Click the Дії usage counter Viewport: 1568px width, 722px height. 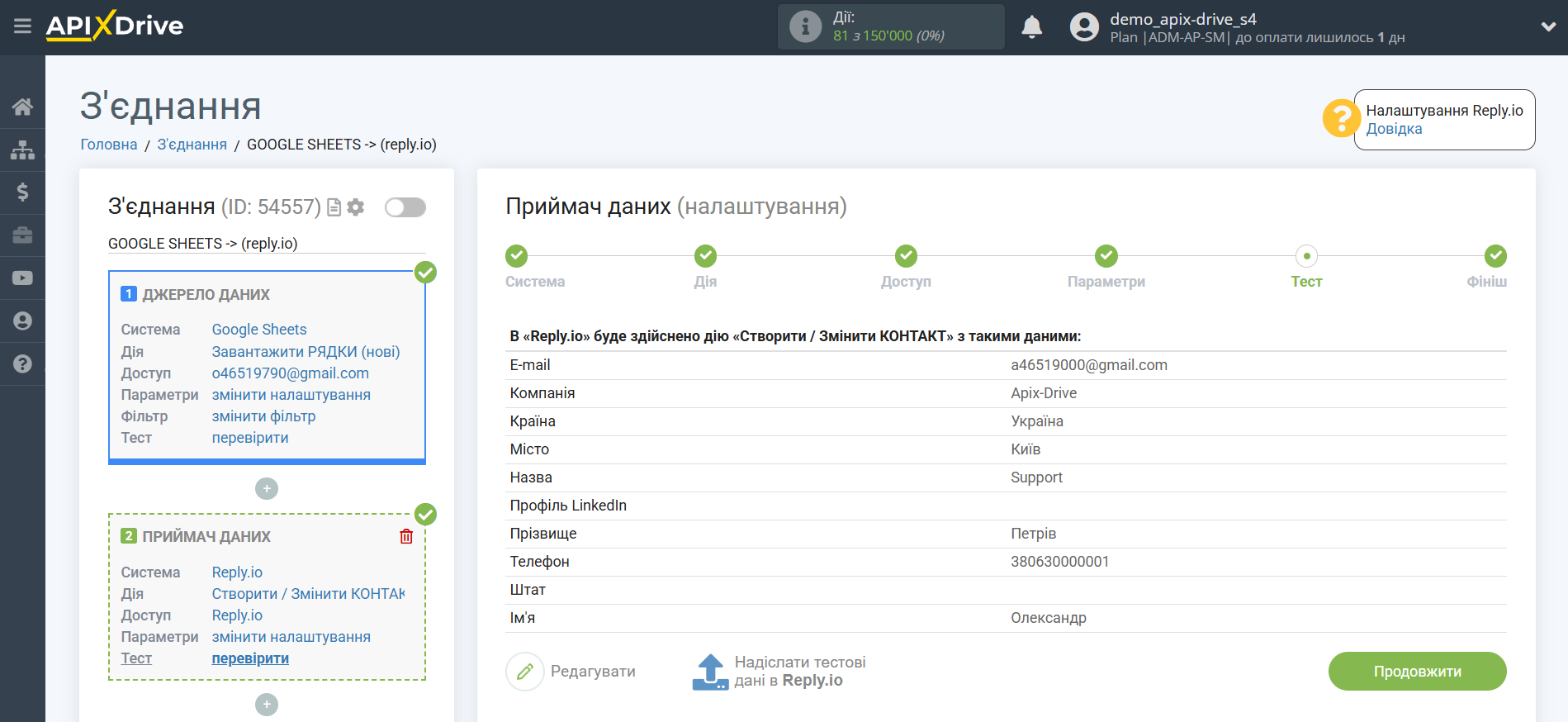(889, 26)
